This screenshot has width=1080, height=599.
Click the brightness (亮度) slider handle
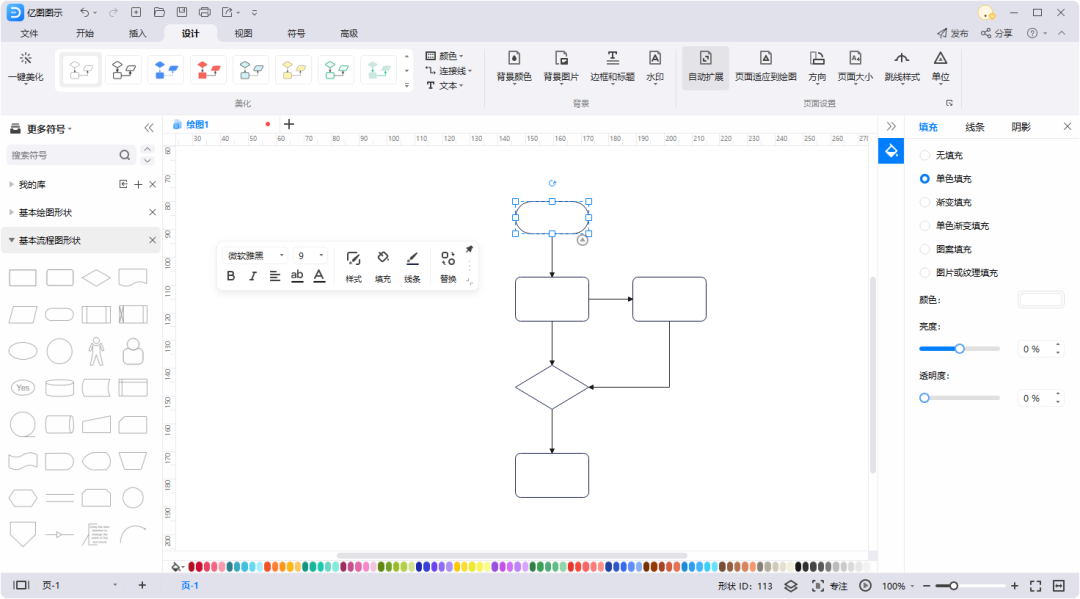click(959, 349)
